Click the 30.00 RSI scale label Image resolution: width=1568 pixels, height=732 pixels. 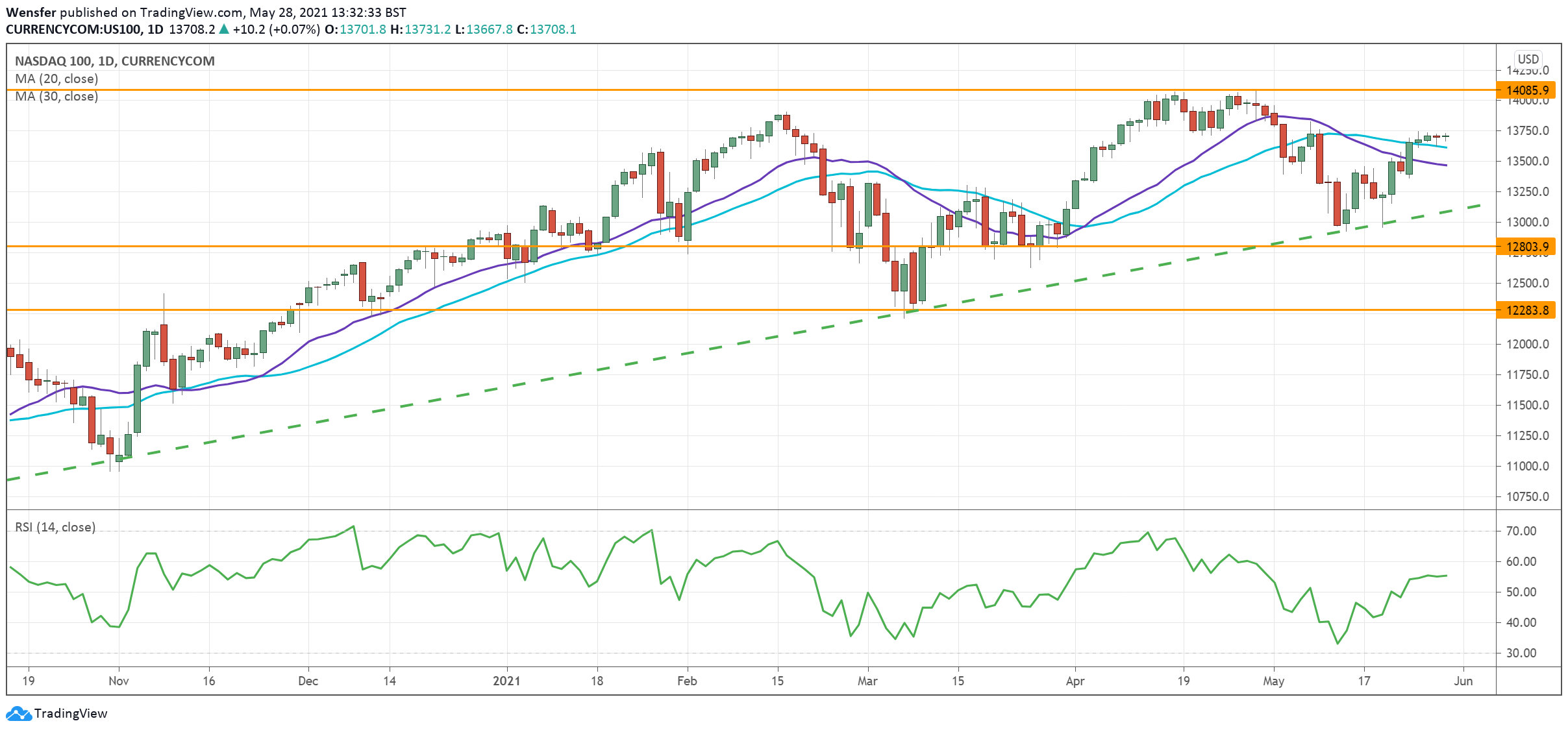(x=1521, y=653)
